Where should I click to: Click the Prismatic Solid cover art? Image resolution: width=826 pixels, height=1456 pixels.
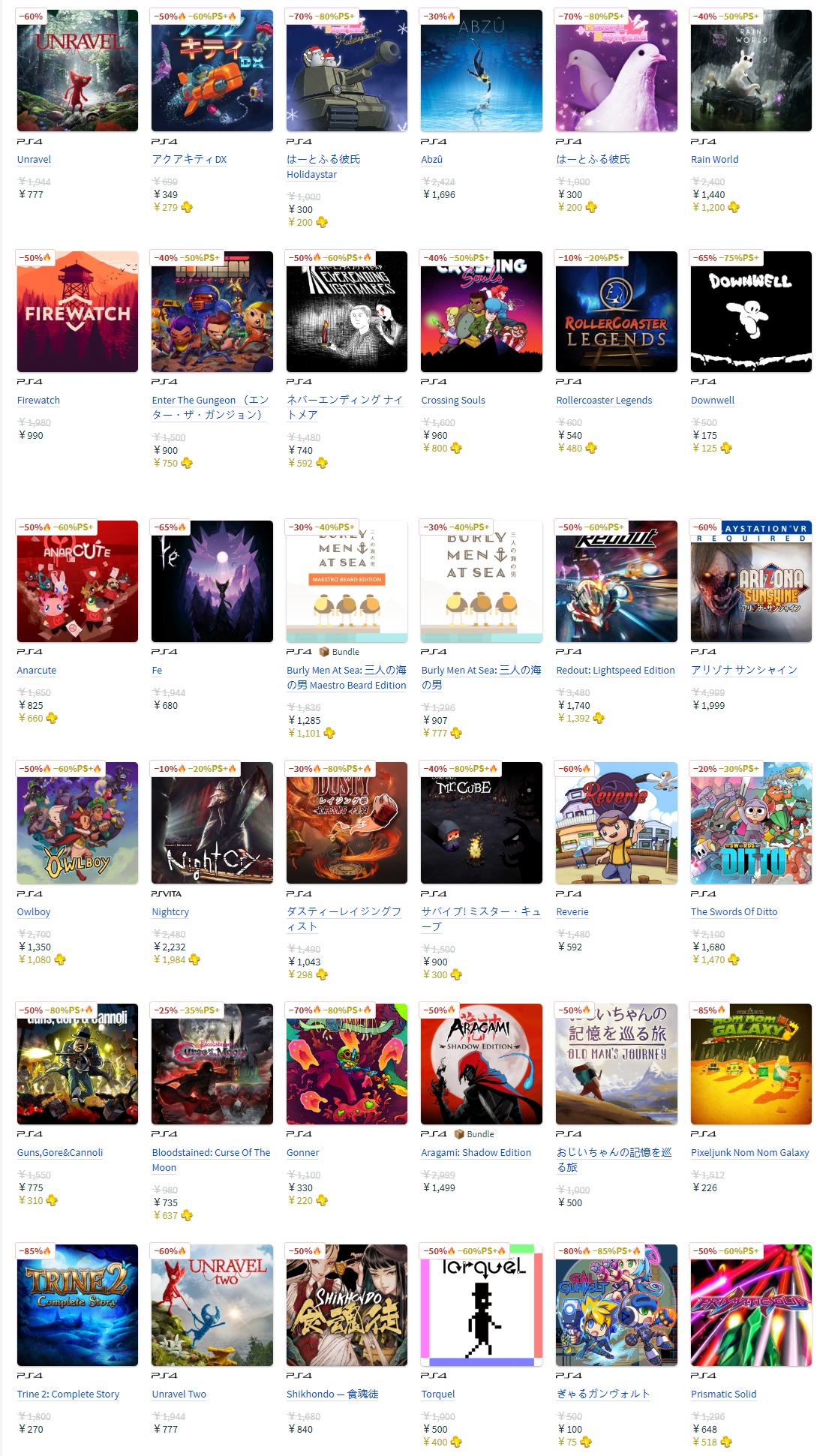[751, 1305]
